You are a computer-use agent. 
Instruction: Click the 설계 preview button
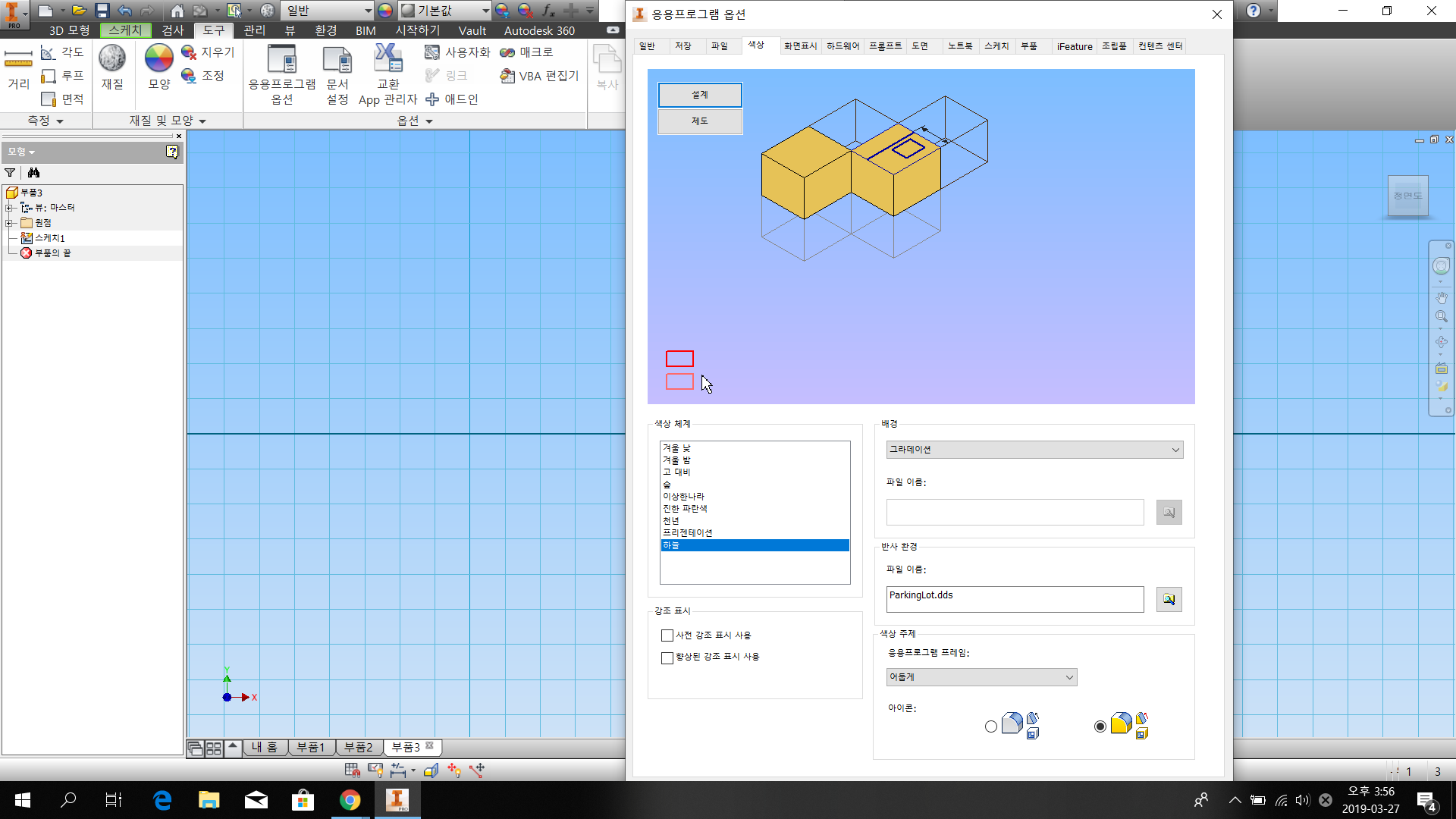[699, 95]
